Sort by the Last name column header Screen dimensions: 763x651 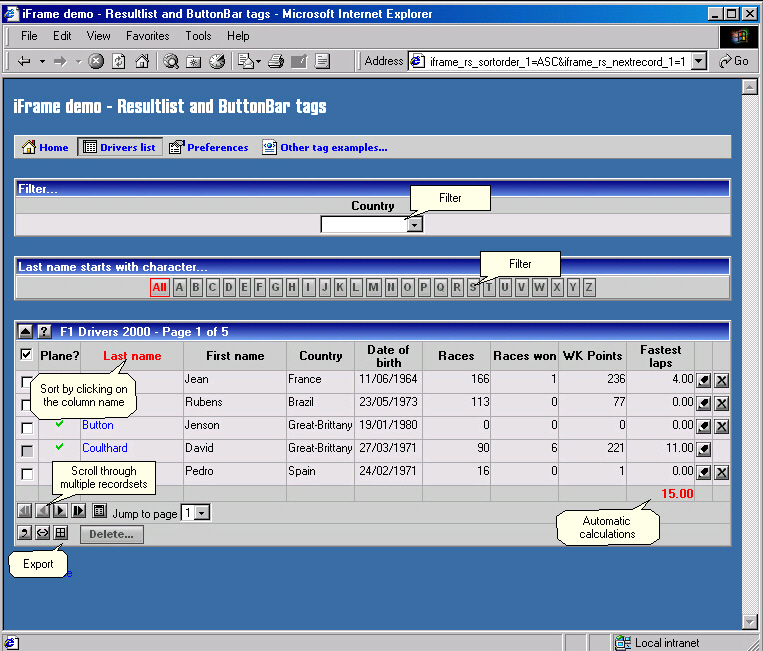point(132,356)
